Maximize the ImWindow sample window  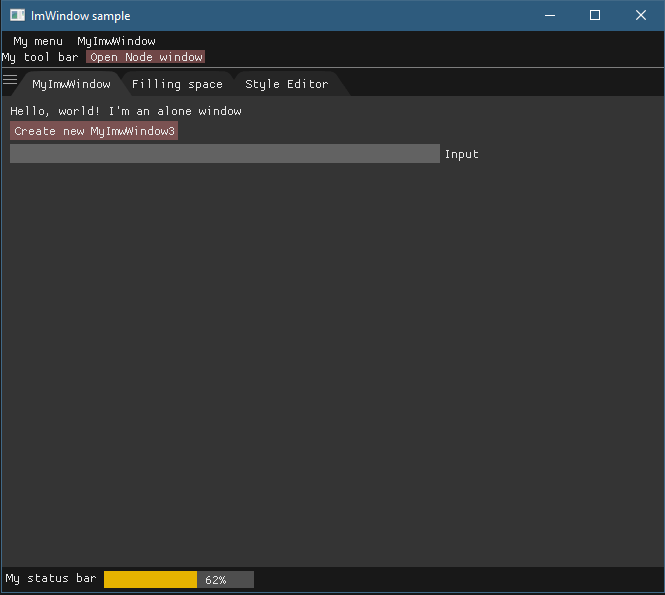tap(595, 15)
